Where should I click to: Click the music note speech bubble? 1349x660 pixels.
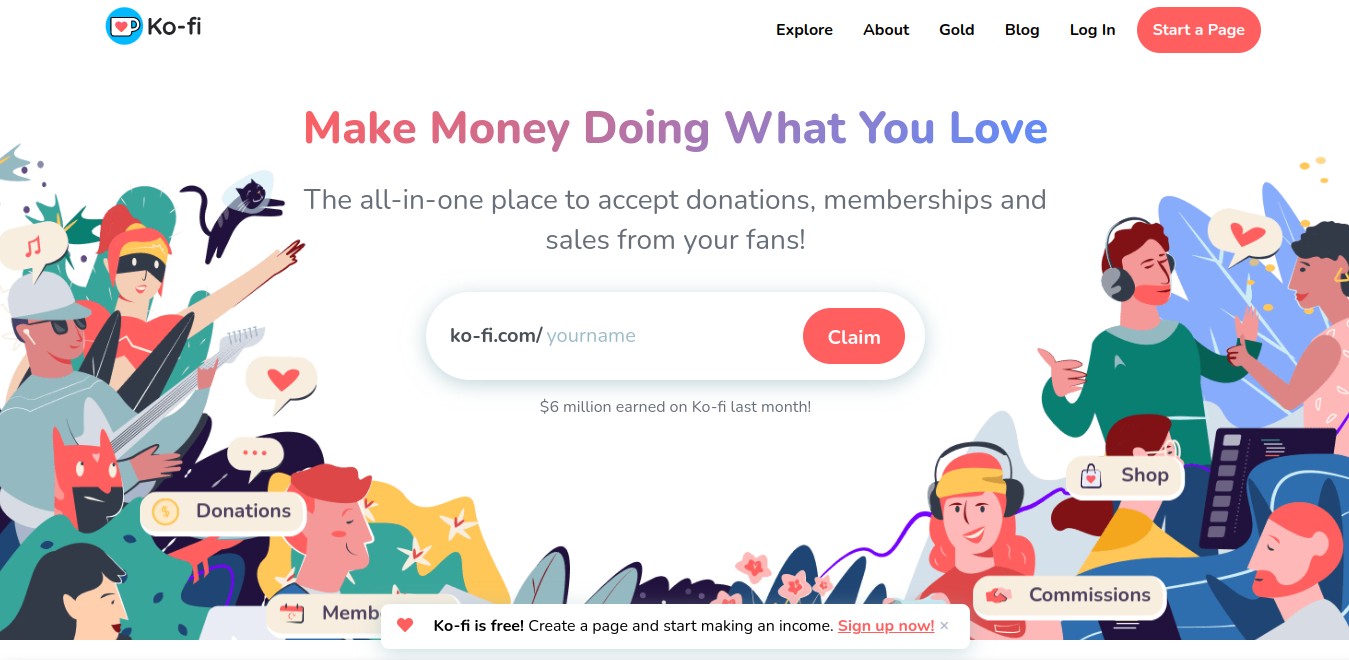(33, 245)
